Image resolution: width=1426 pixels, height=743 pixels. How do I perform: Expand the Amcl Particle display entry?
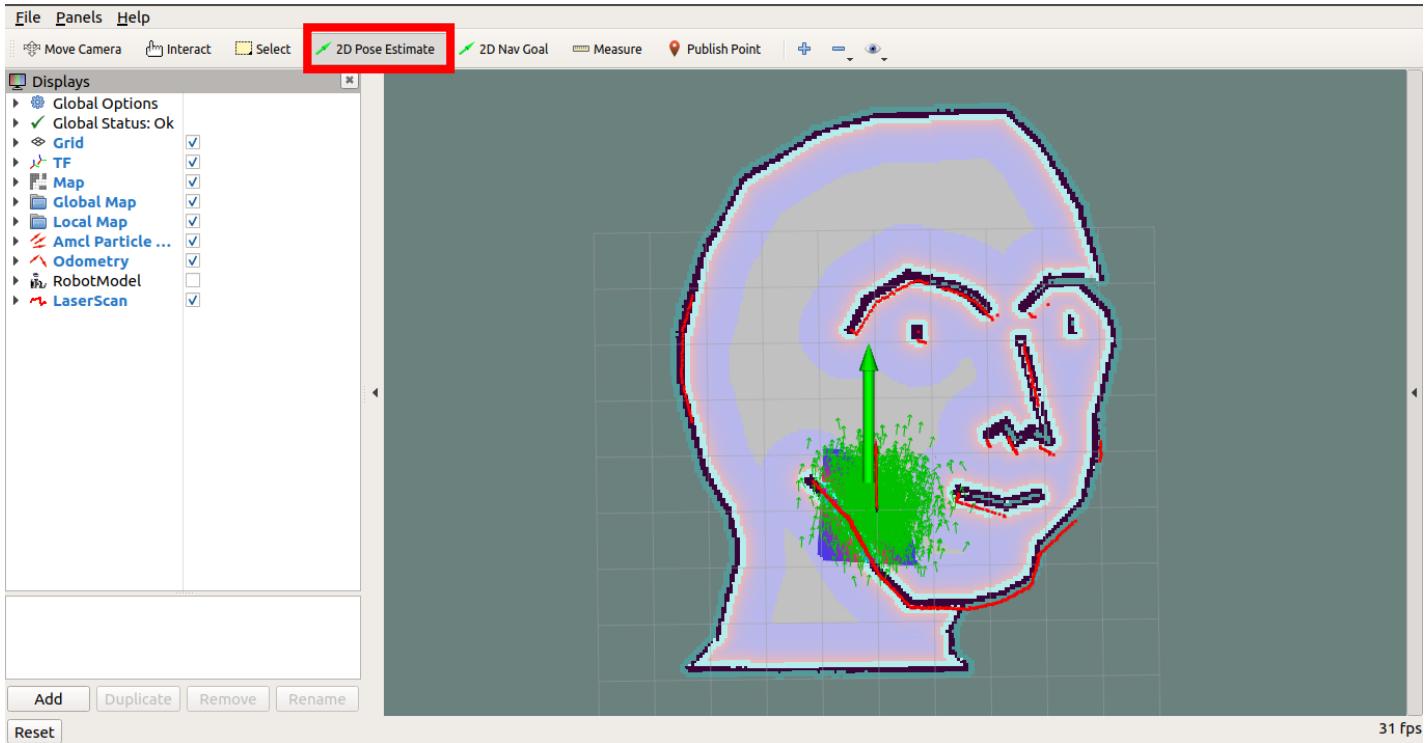coord(14,241)
